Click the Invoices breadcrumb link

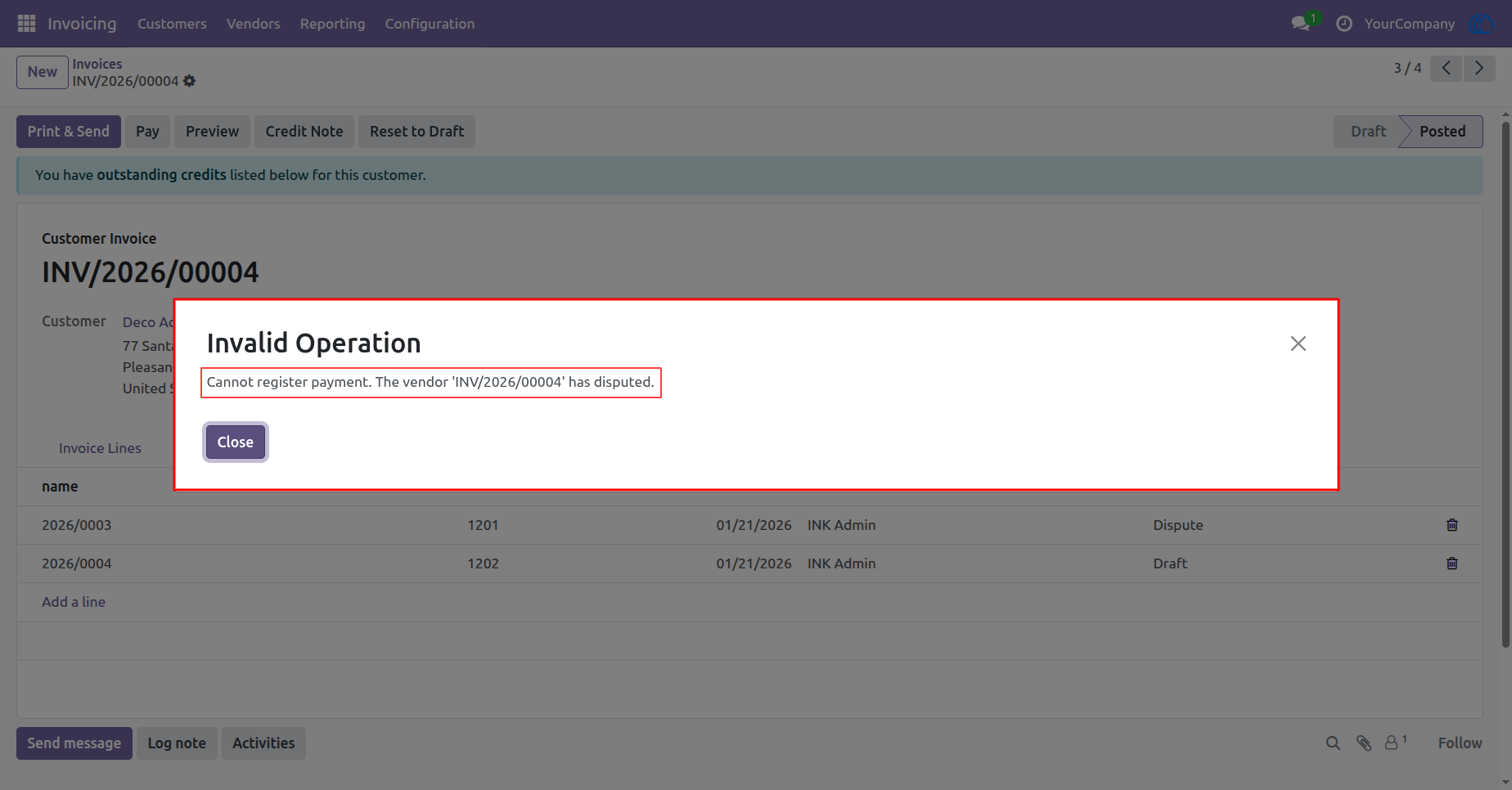pyautogui.click(x=97, y=64)
